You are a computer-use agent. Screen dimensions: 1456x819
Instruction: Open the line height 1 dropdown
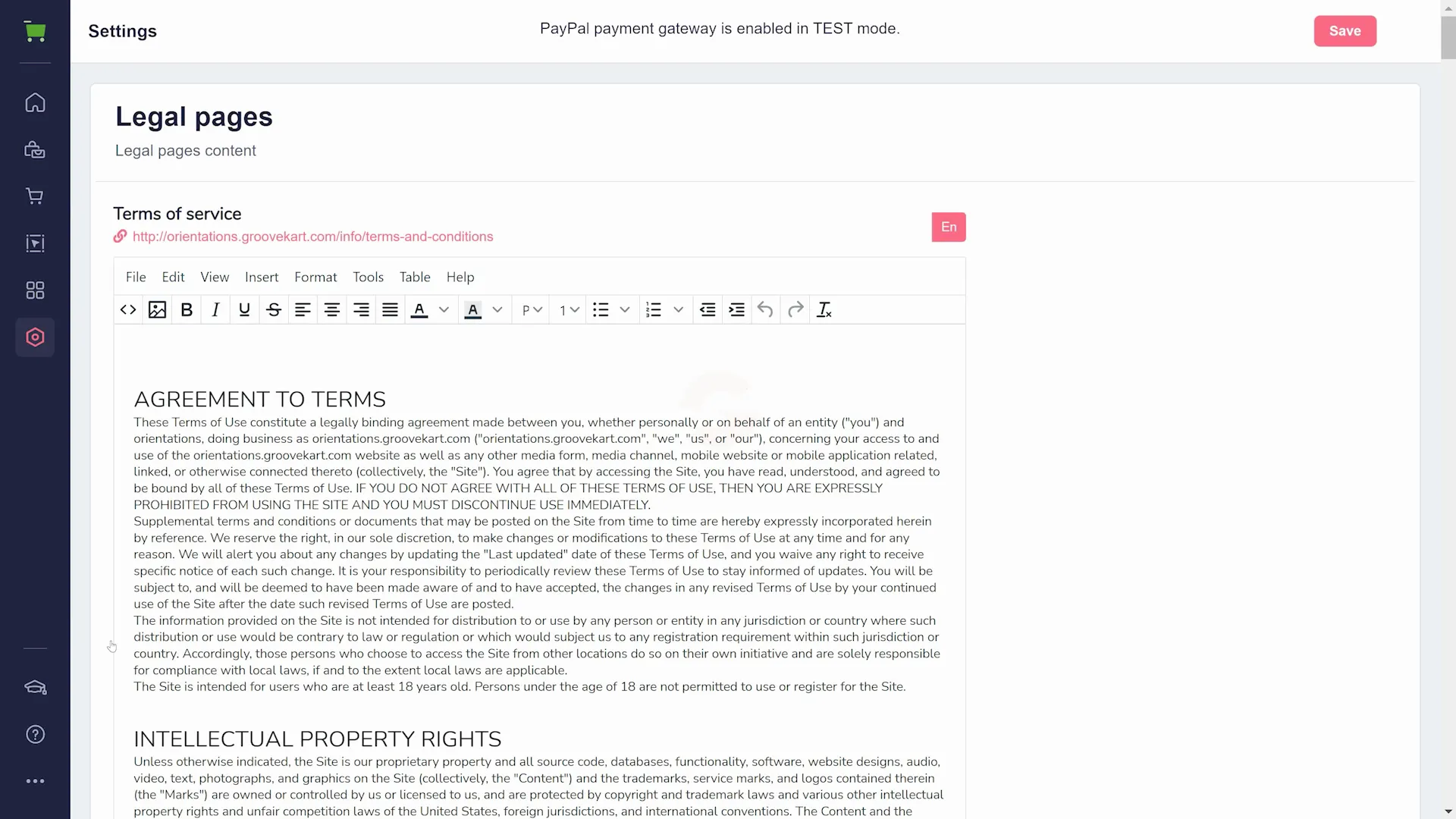click(570, 309)
